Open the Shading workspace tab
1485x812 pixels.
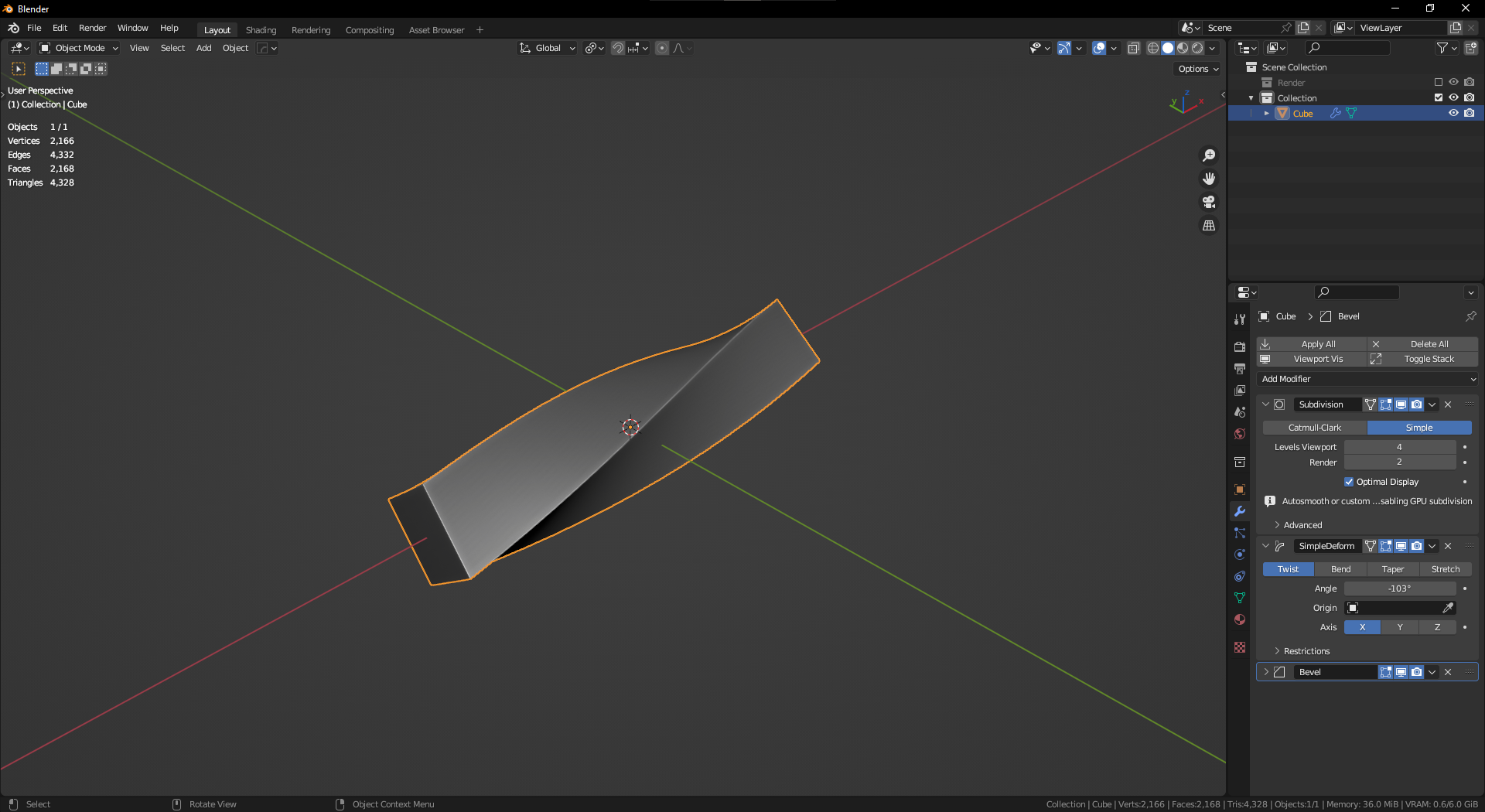(x=261, y=30)
